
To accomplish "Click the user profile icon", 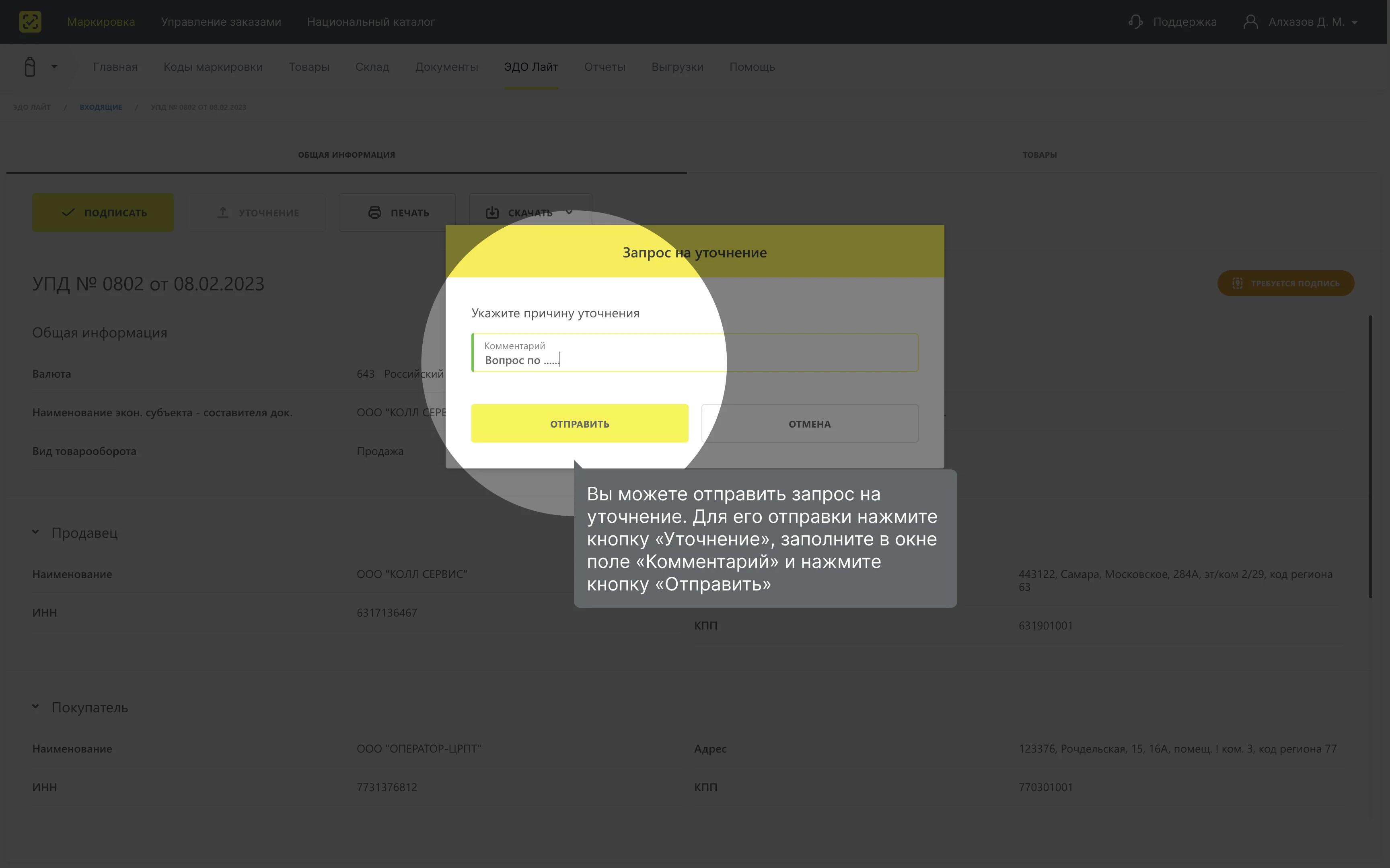I will pos(1250,22).
